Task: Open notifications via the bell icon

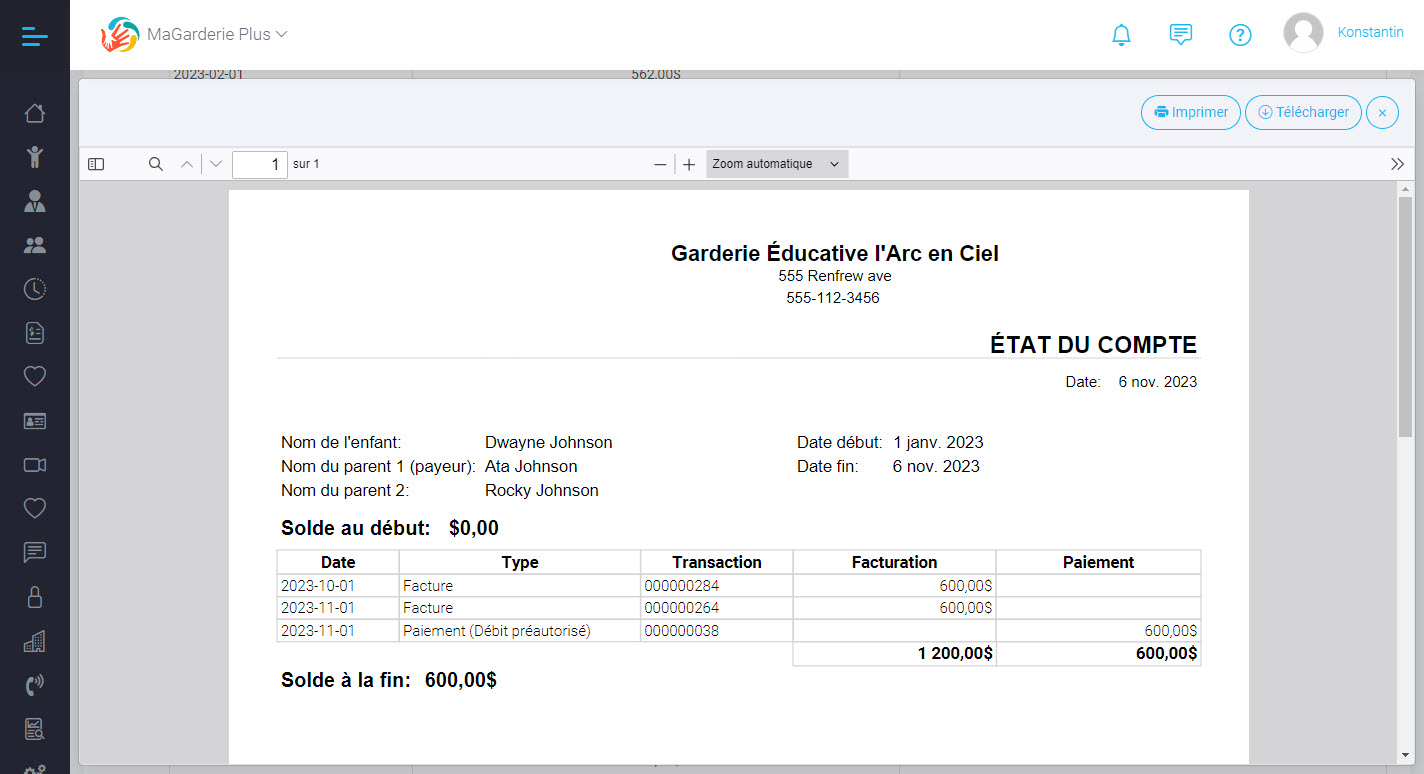Action: tap(1121, 34)
